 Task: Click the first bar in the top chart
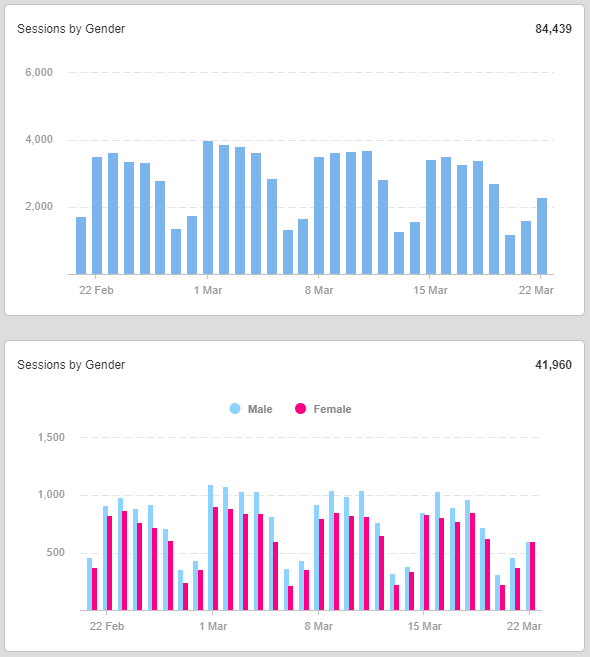[81, 246]
